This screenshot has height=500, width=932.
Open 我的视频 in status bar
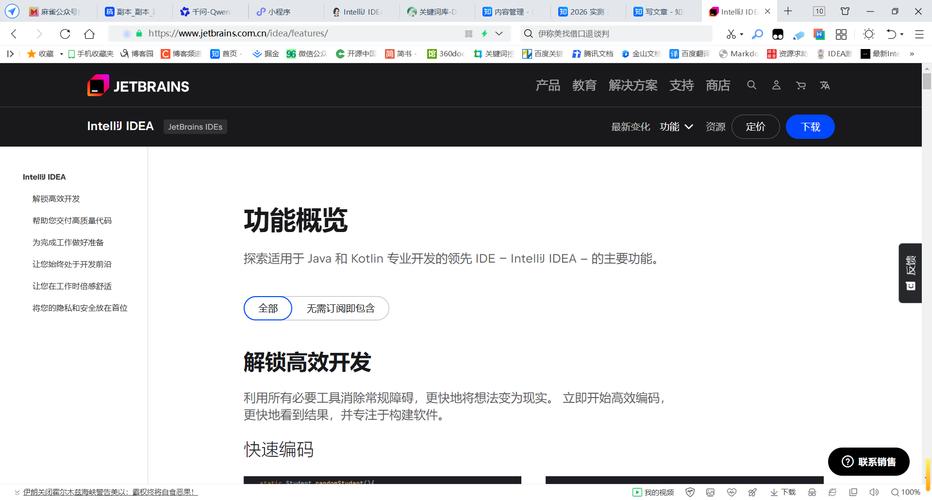point(653,492)
